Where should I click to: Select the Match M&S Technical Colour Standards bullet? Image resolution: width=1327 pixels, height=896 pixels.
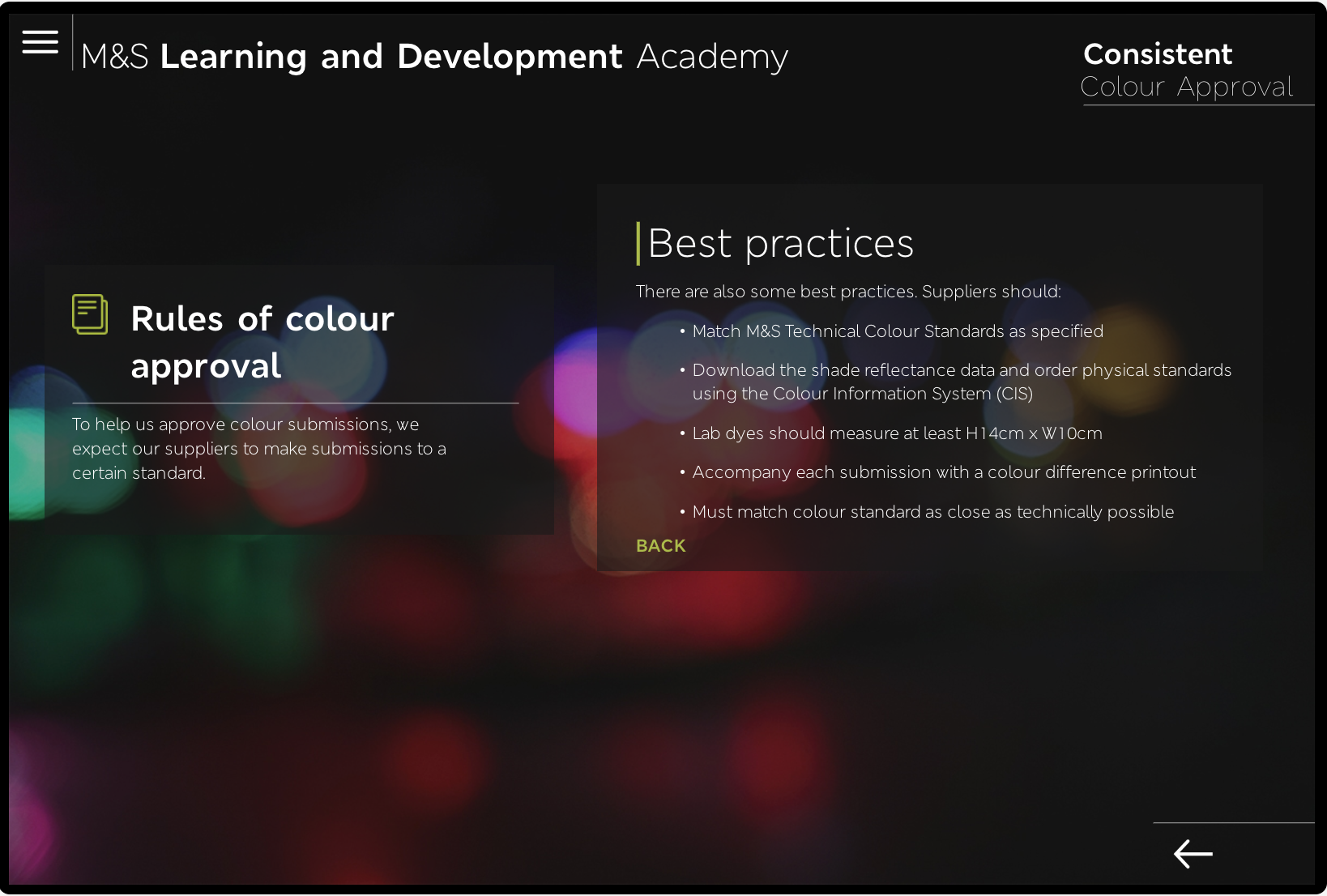(x=897, y=331)
